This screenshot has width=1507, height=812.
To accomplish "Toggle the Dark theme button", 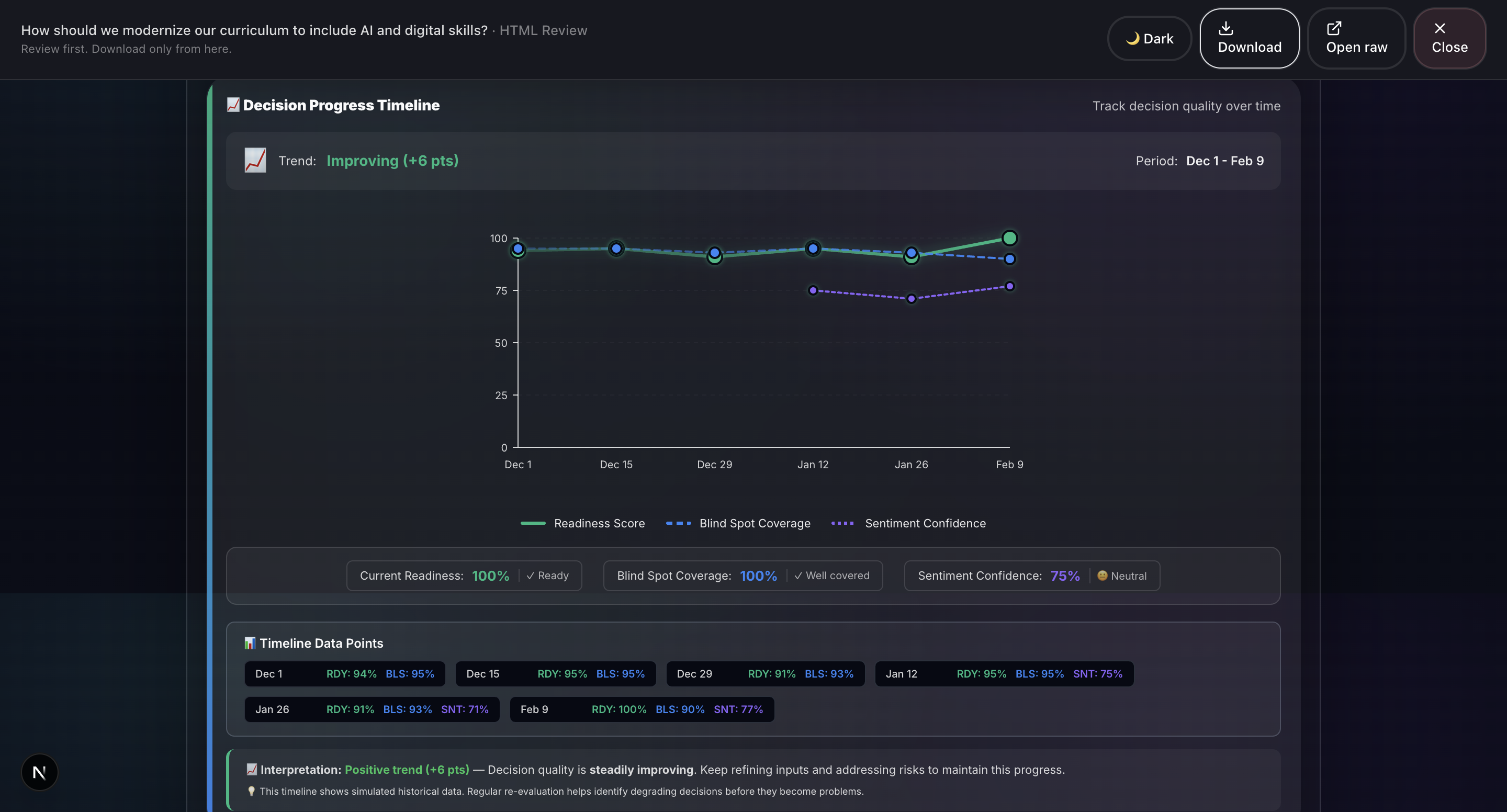I will tap(1149, 39).
